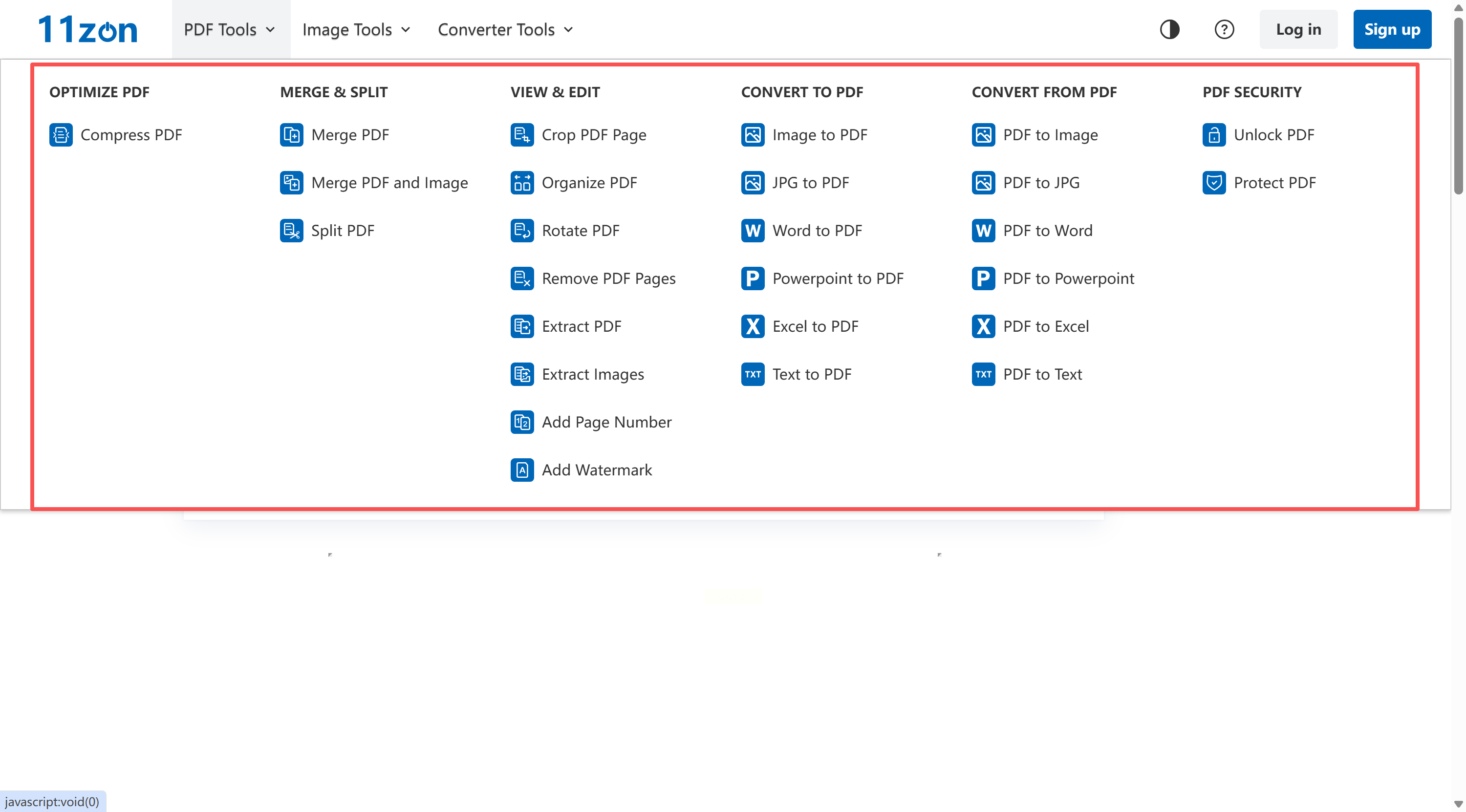Click the Organize PDF grid icon
1466x812 pixels.
[522, 183]
